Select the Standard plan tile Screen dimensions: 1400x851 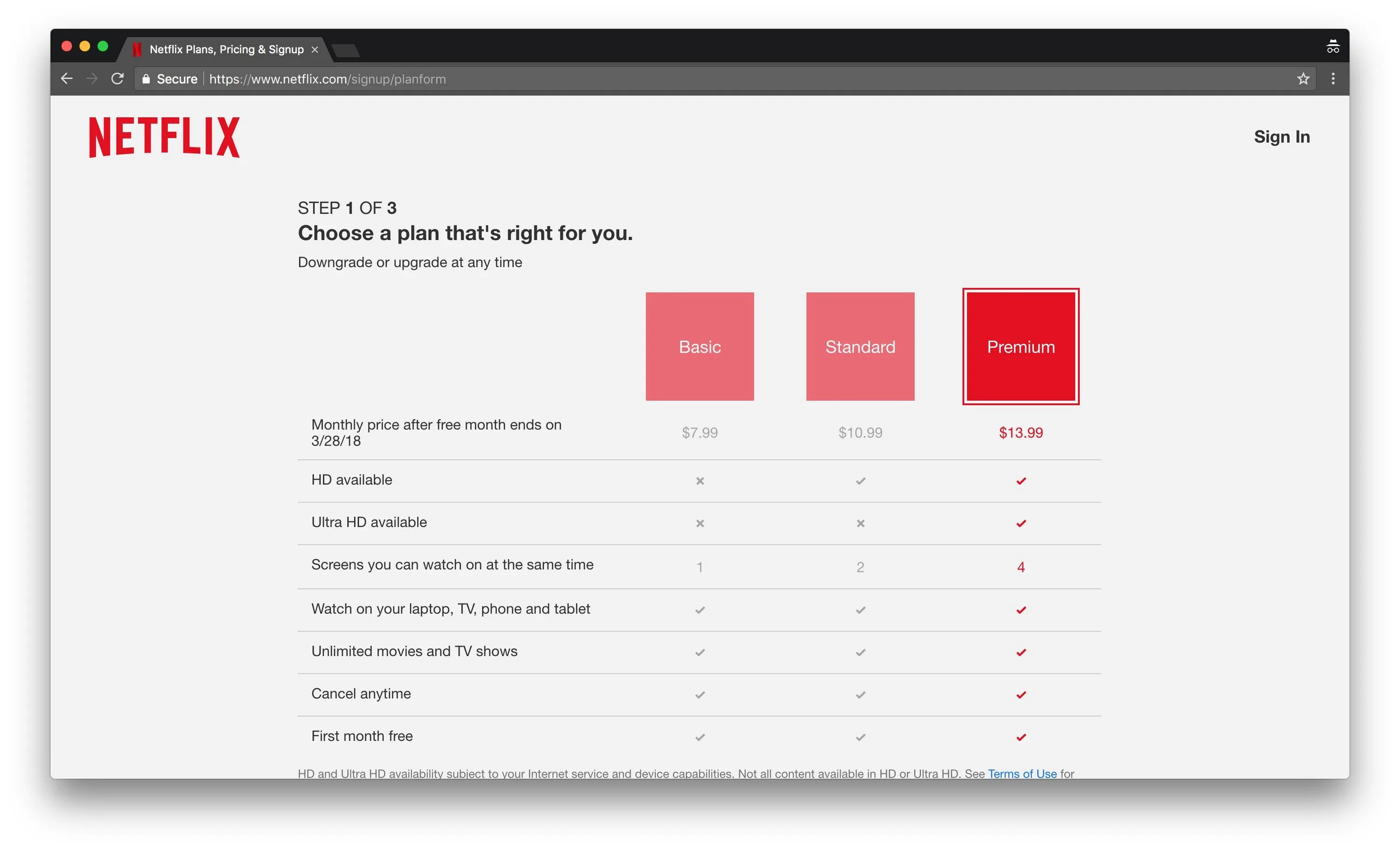pyautogui.click(x=860, y=346)
